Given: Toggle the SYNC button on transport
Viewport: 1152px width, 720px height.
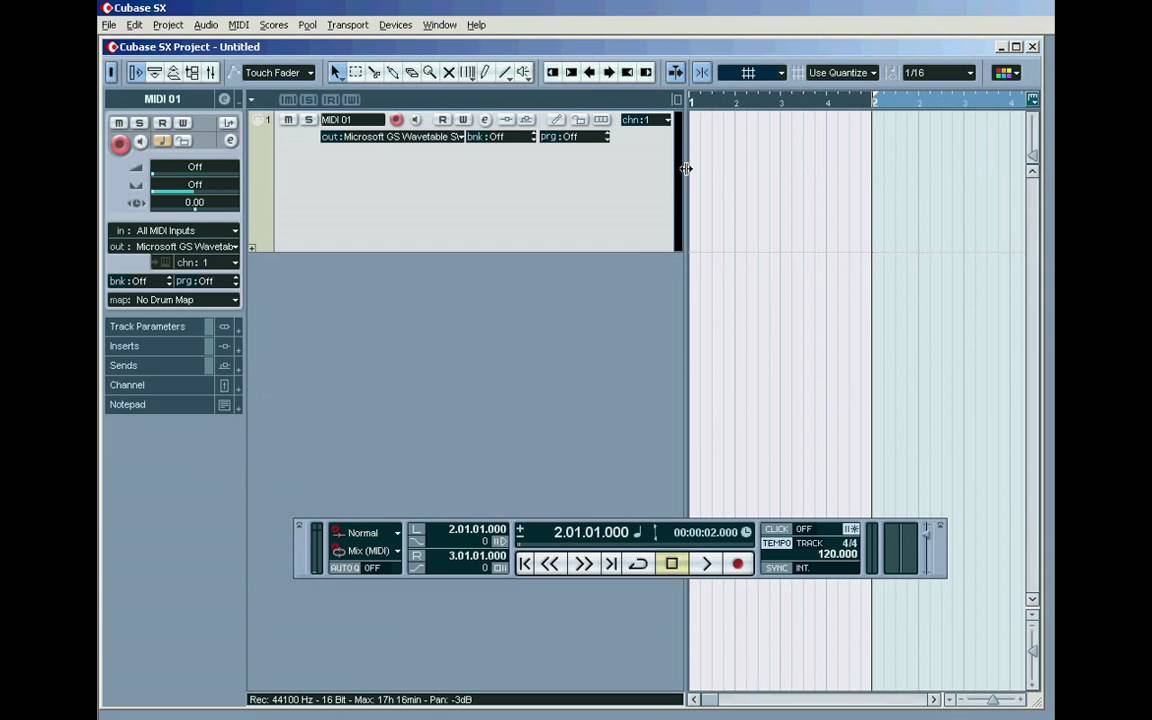Looking at the screenshot, I should tap(777, 568).
